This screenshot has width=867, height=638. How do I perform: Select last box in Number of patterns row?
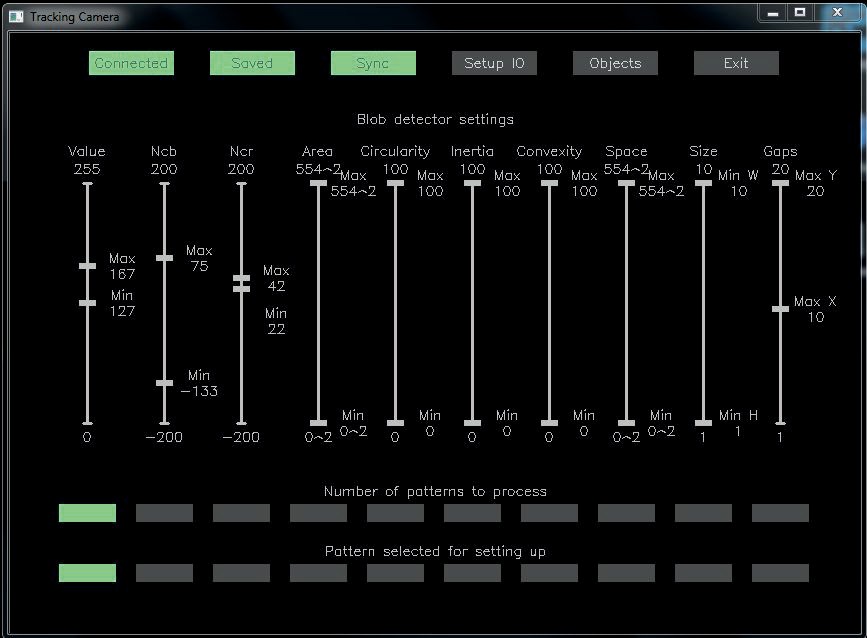tap(780, 513)
